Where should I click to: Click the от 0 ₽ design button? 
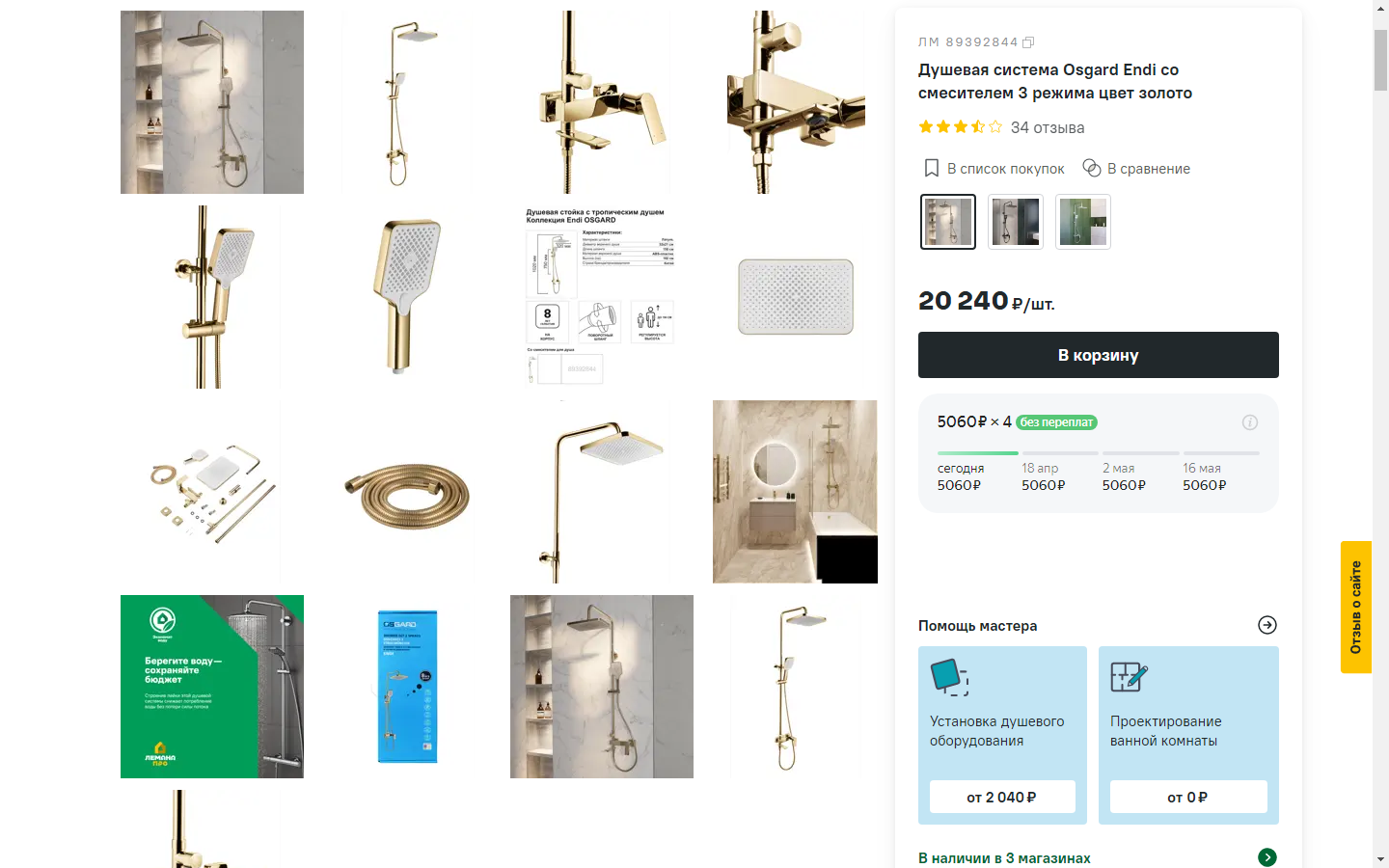click(x=1188, y=797)
